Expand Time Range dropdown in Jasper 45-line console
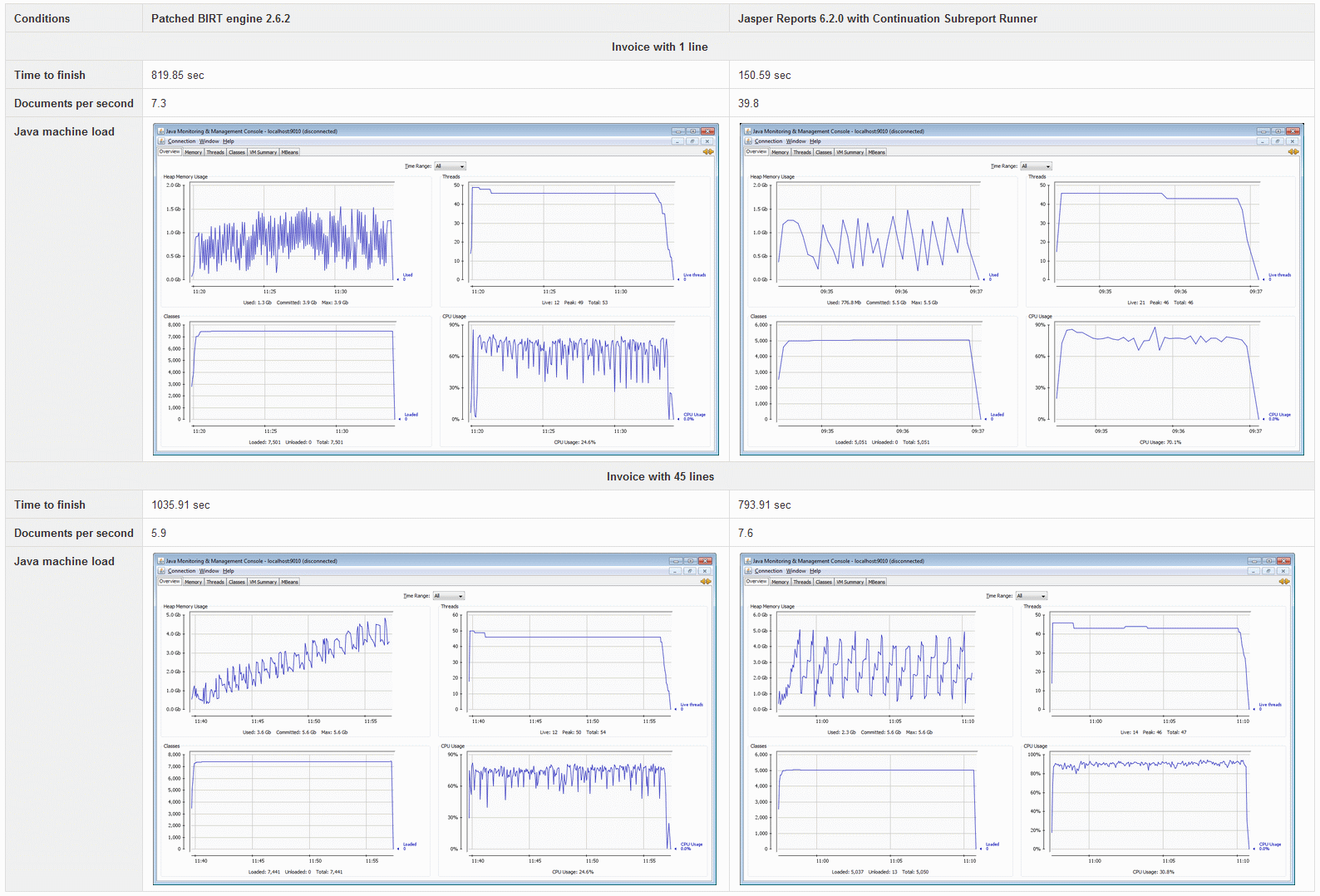Screen dimensions: 1320x896 click(x=1032, y=596)
